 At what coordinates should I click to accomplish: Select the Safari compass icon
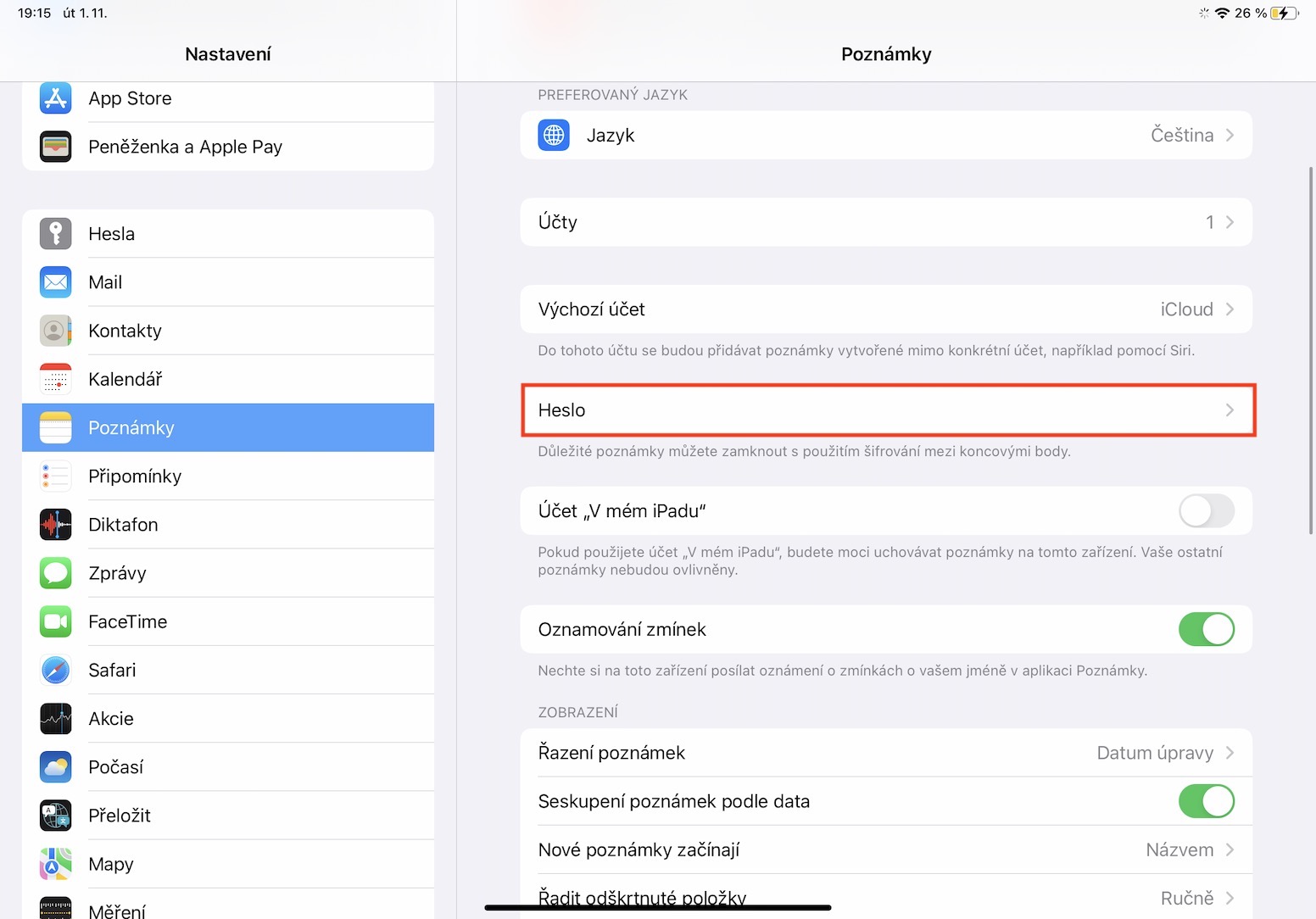56,670
